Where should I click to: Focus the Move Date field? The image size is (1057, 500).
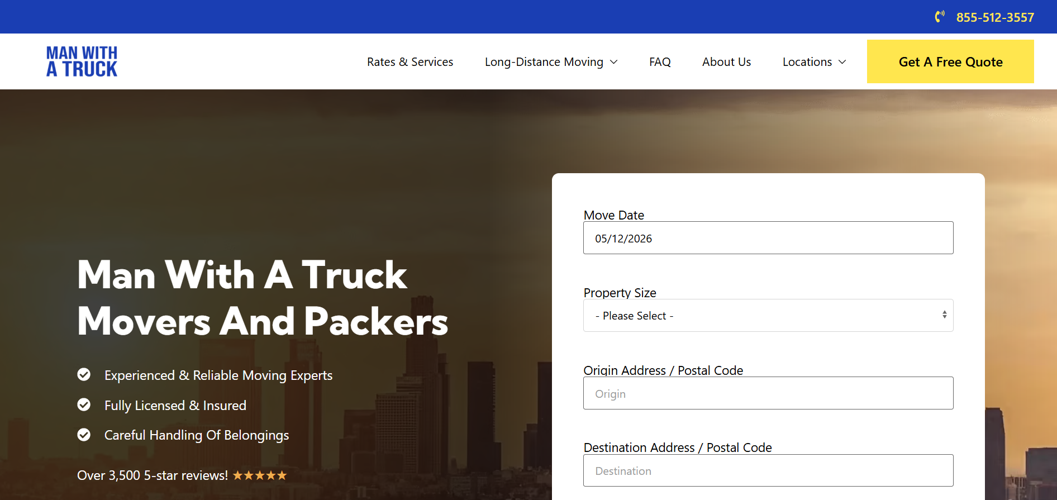point(768,238)
